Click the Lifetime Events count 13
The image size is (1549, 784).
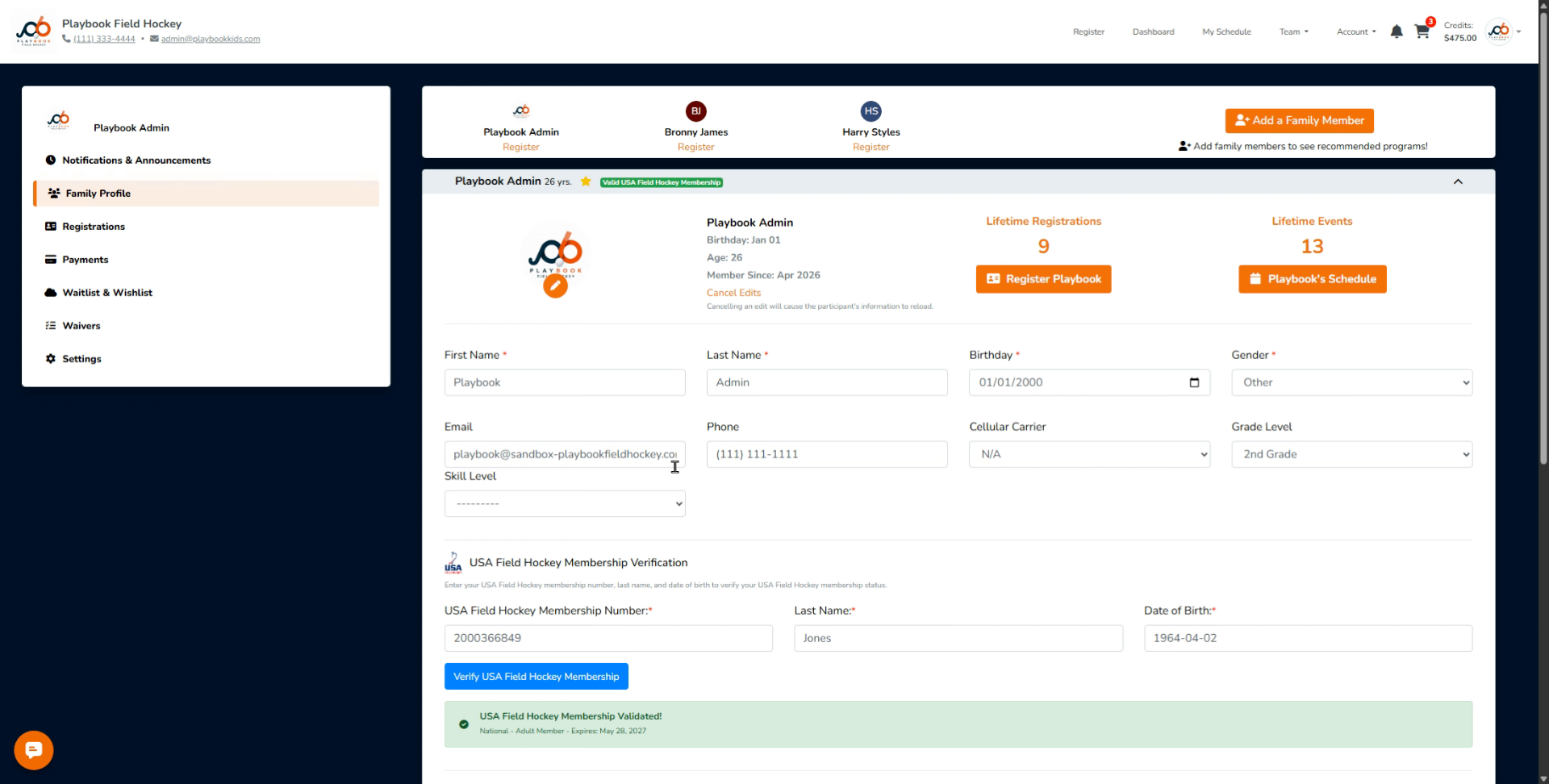click(1312, 246)
